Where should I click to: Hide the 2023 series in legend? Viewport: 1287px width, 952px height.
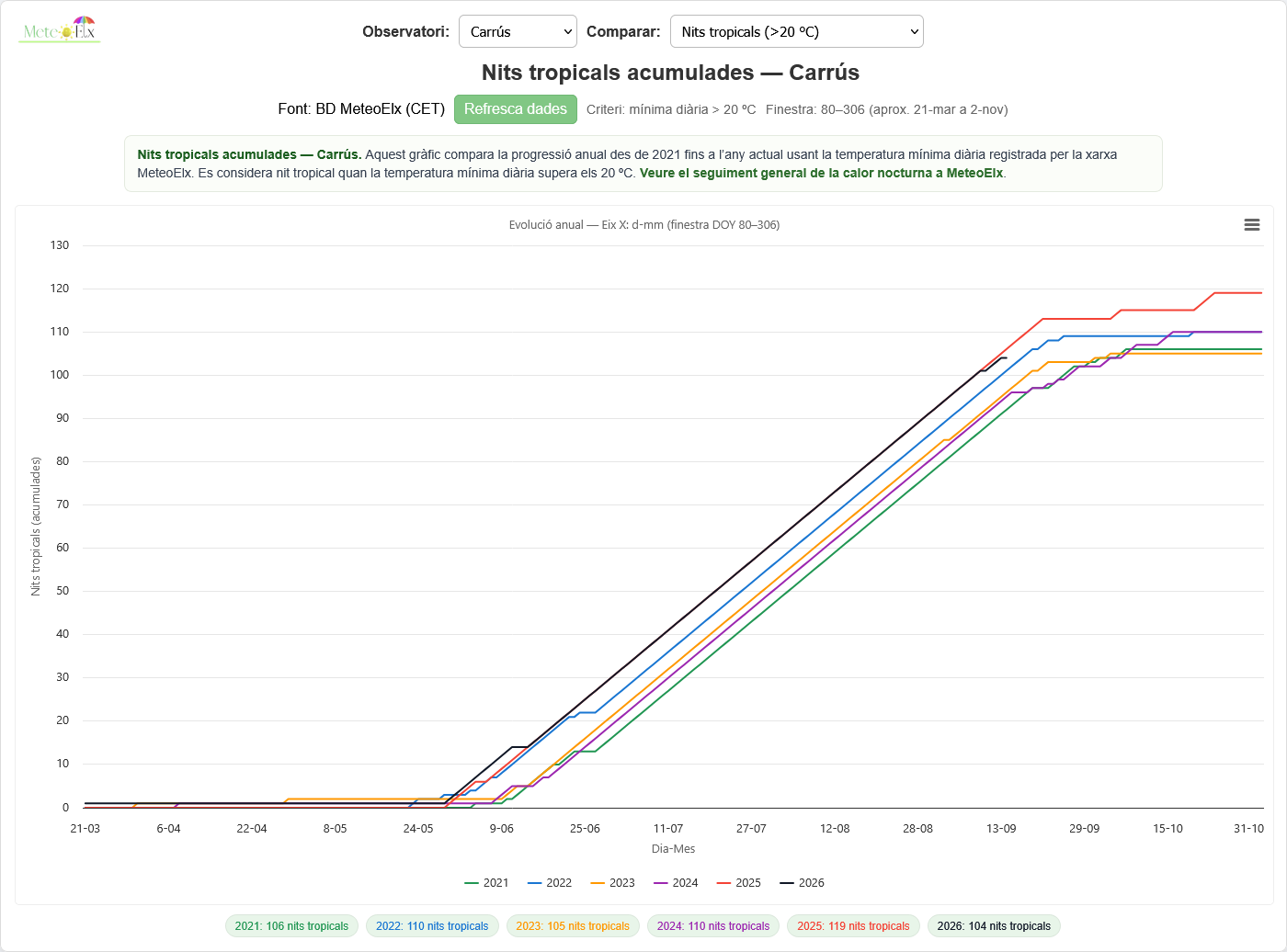(612, 883)
